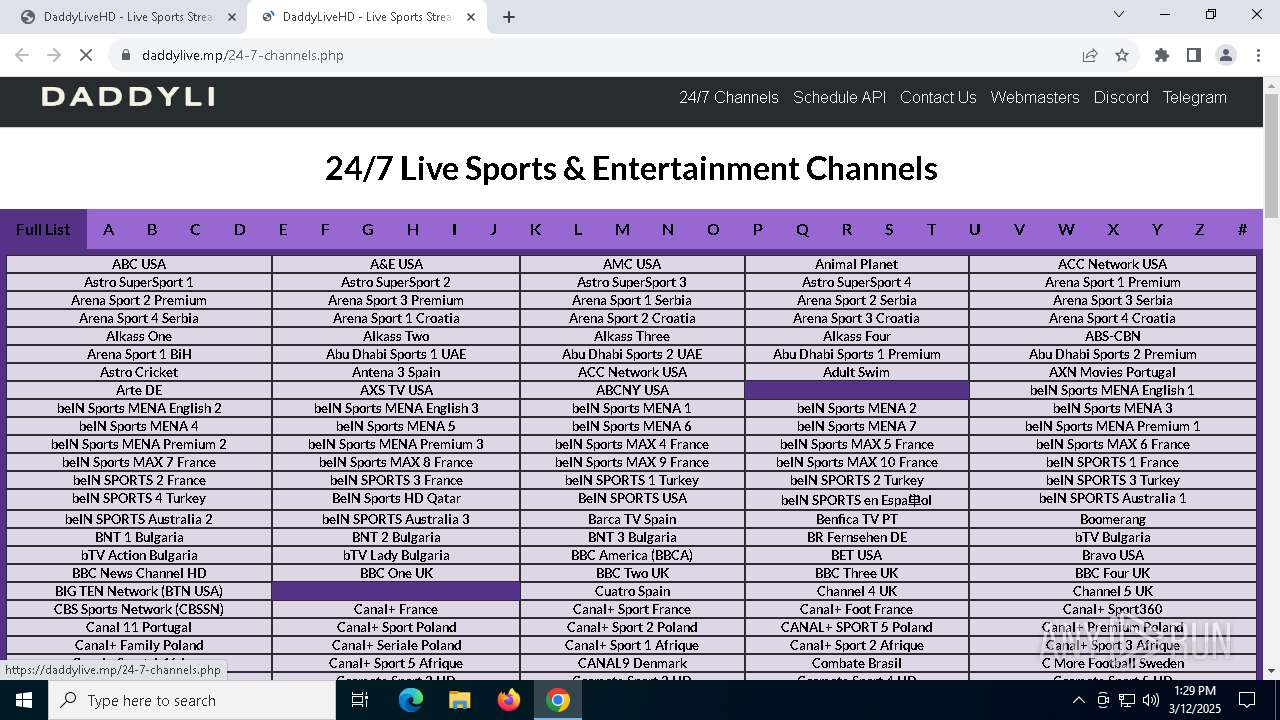Open Google Chrome on the taskbar

(x=558, y=700)
